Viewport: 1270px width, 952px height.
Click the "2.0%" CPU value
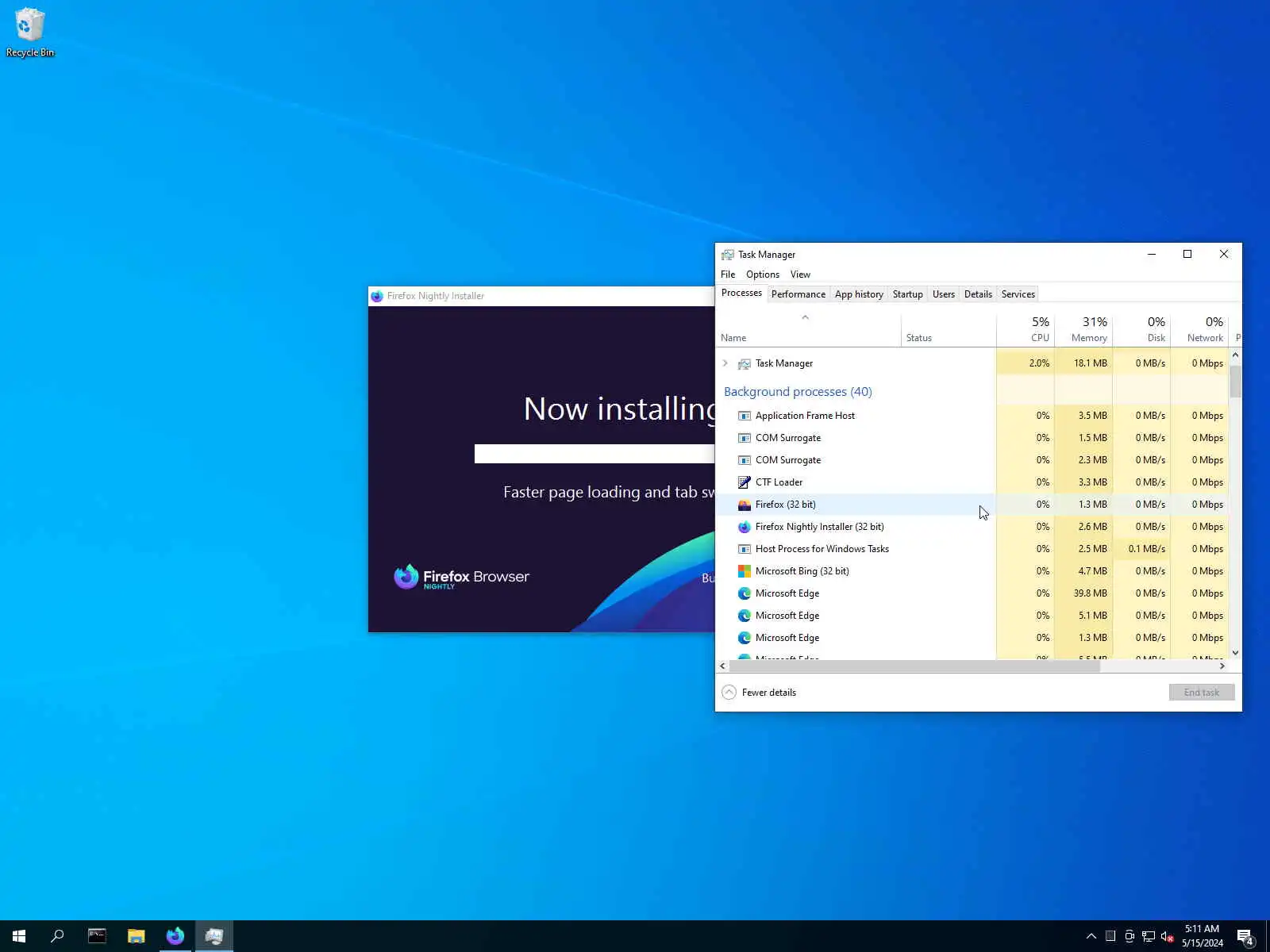pyautogui.click(x=1039, y=363)
